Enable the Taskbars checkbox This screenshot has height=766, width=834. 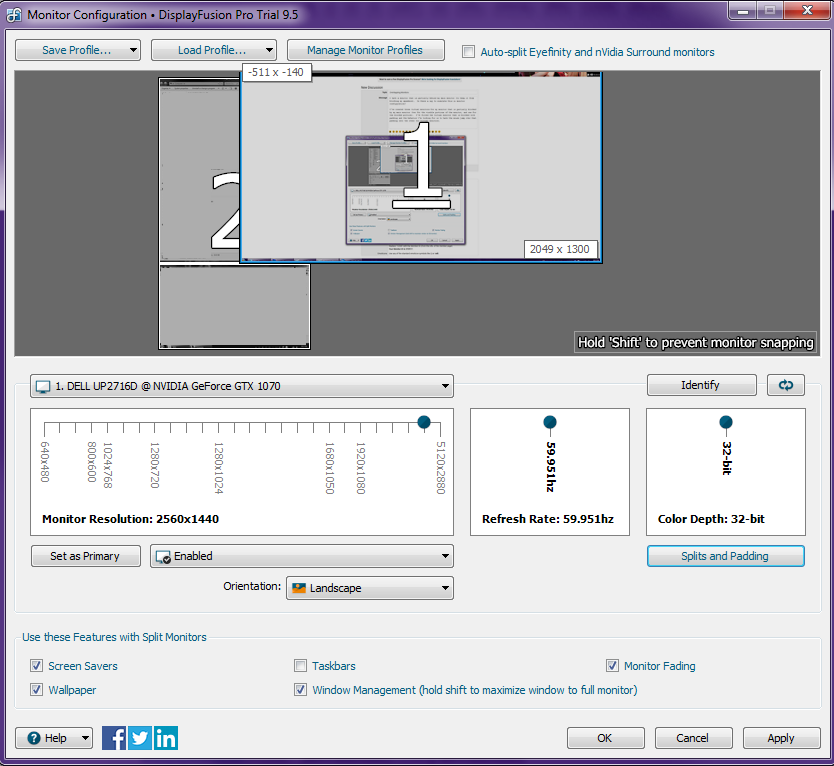[x=301, y=666]
